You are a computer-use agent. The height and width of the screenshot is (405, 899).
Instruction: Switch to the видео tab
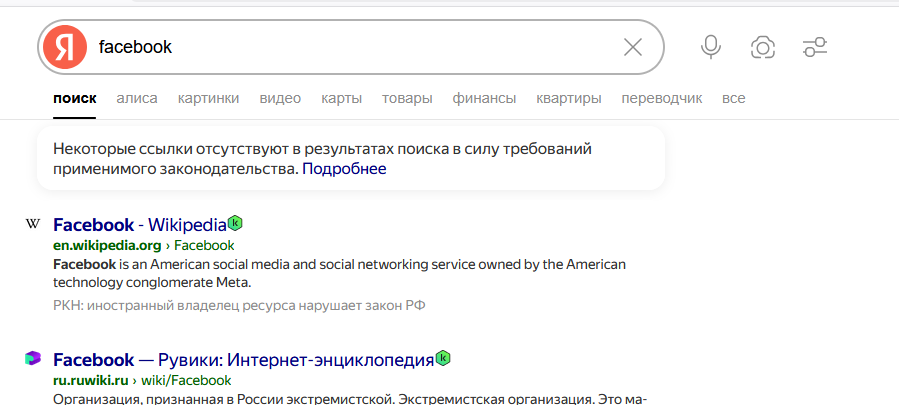point(280,98)
